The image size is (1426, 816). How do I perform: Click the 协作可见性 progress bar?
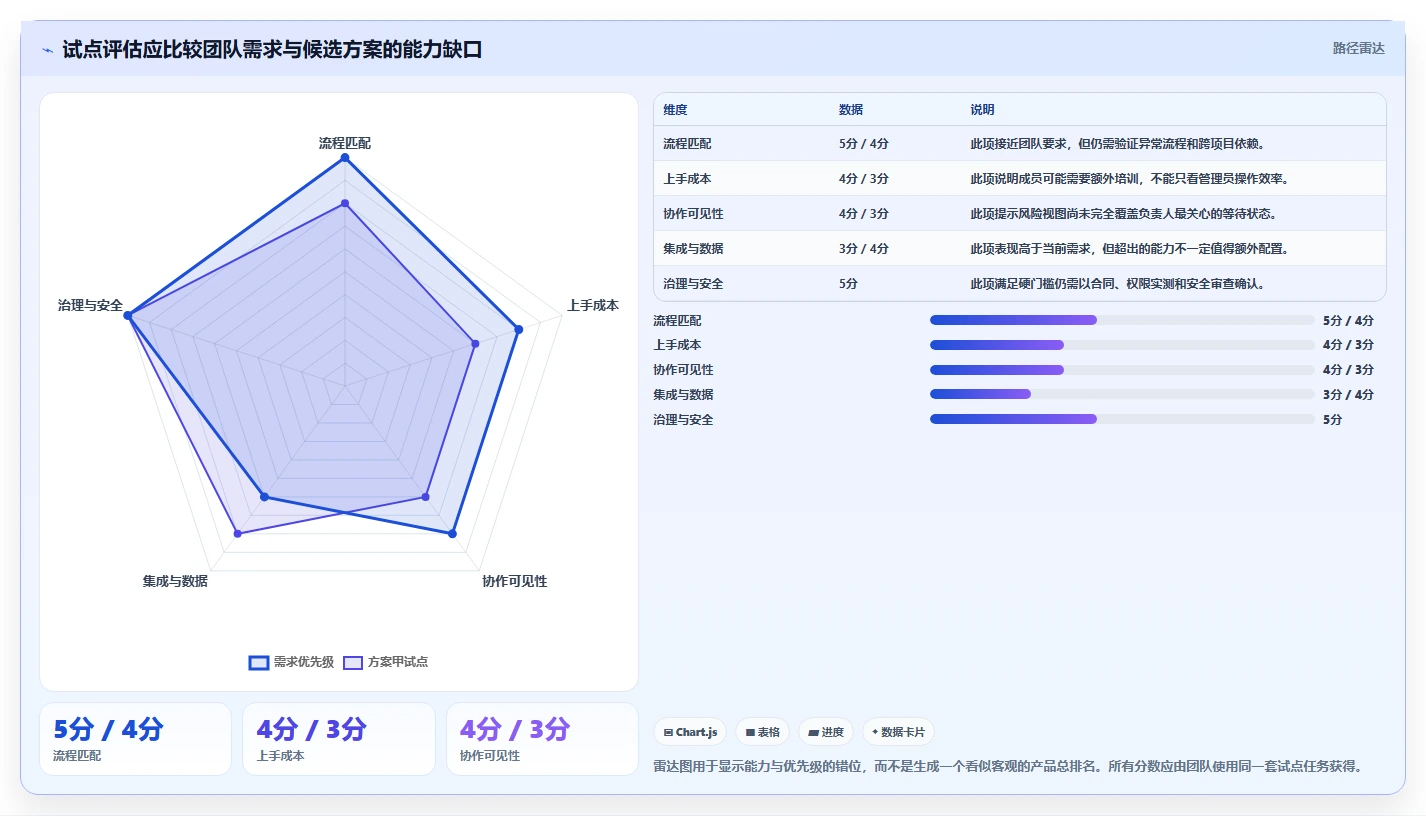coord(1122,370)
